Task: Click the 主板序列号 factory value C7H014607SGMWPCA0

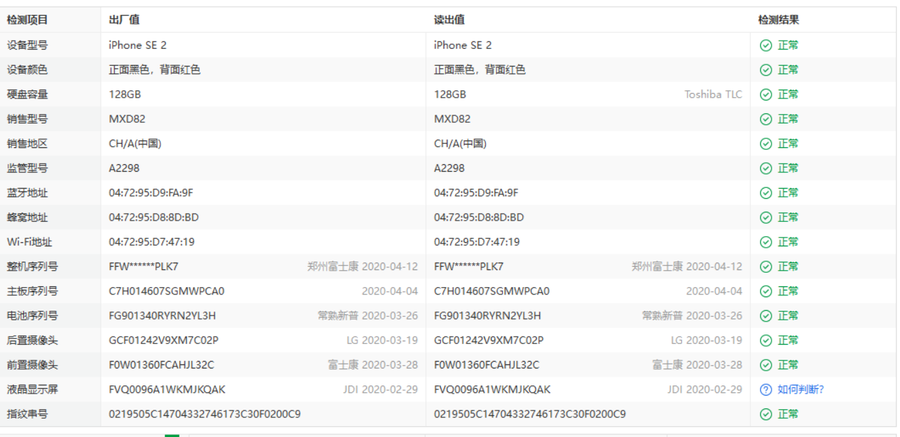Action: pyautogui.click(x=166, y=291)
